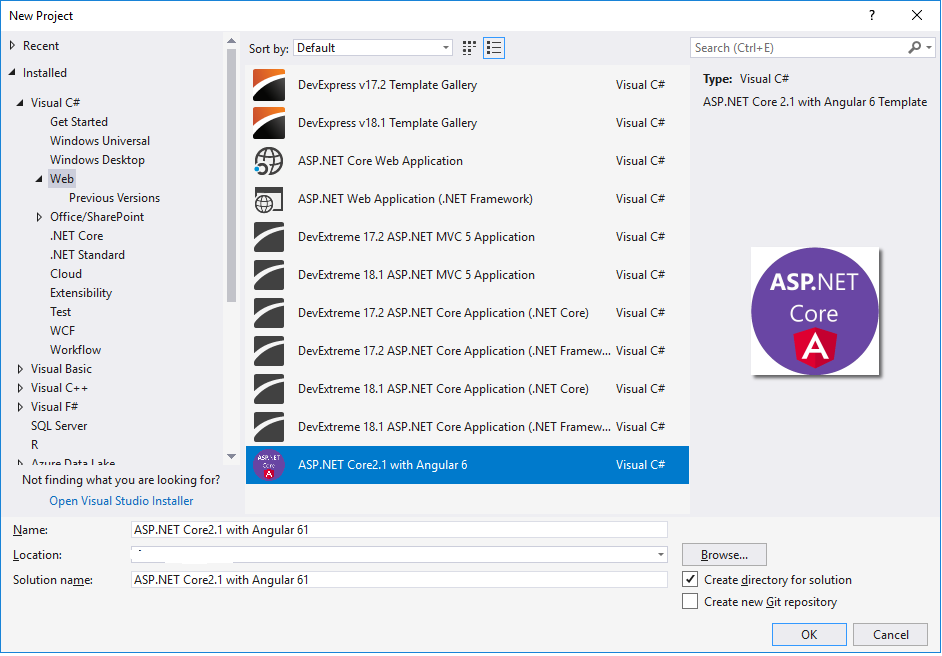Click the search magnifier icon
Screen dimensions: 942x656
[914, 48]
